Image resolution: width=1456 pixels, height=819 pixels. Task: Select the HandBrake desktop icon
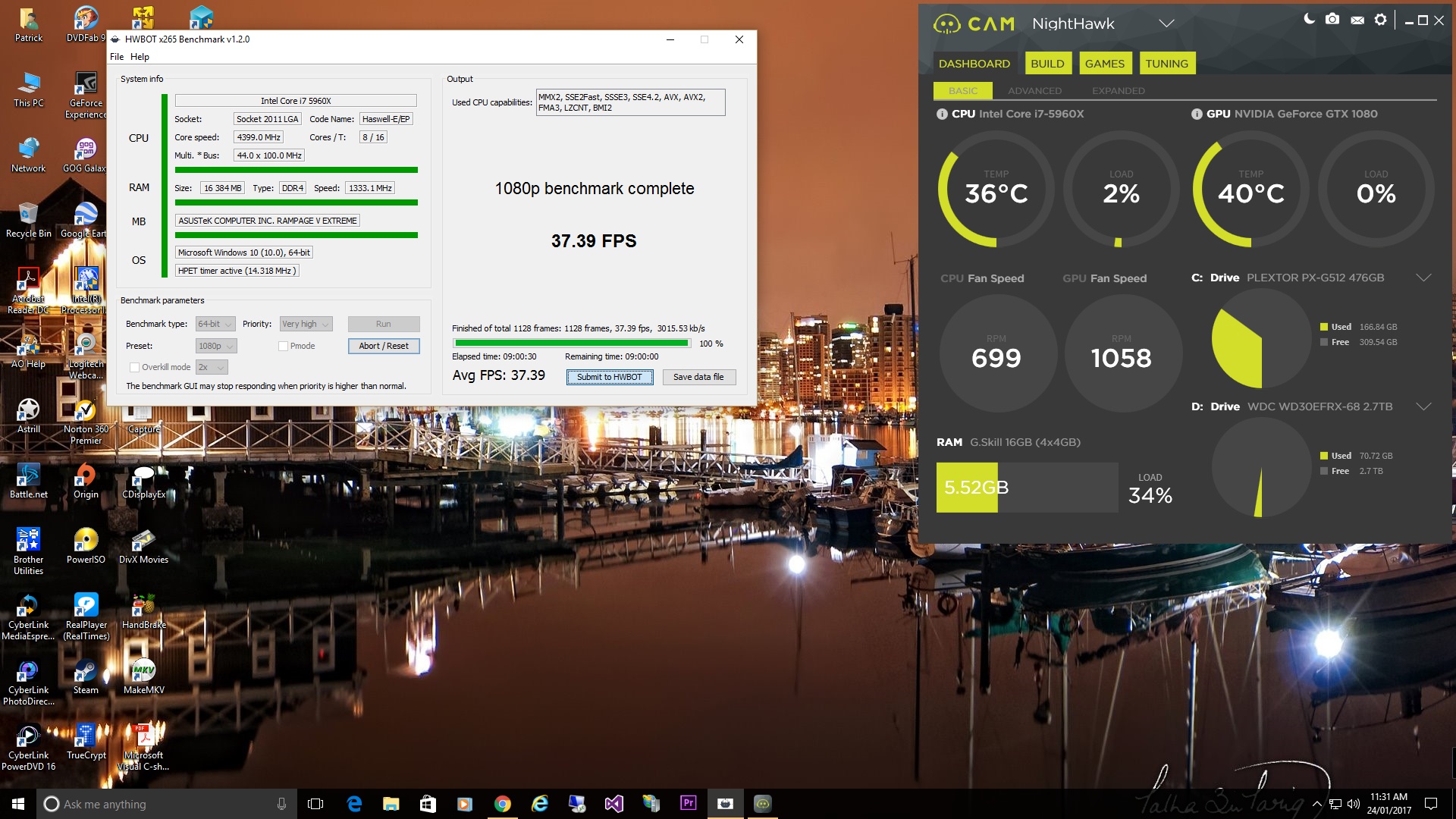tap(143, 612)
